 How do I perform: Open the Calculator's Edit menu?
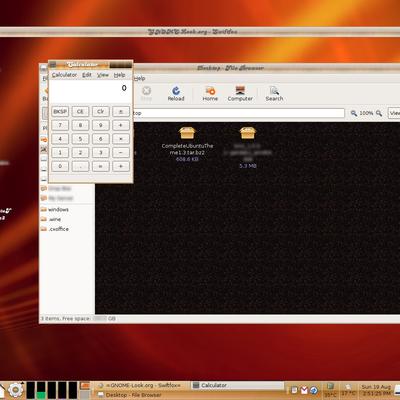coord(87,75)
